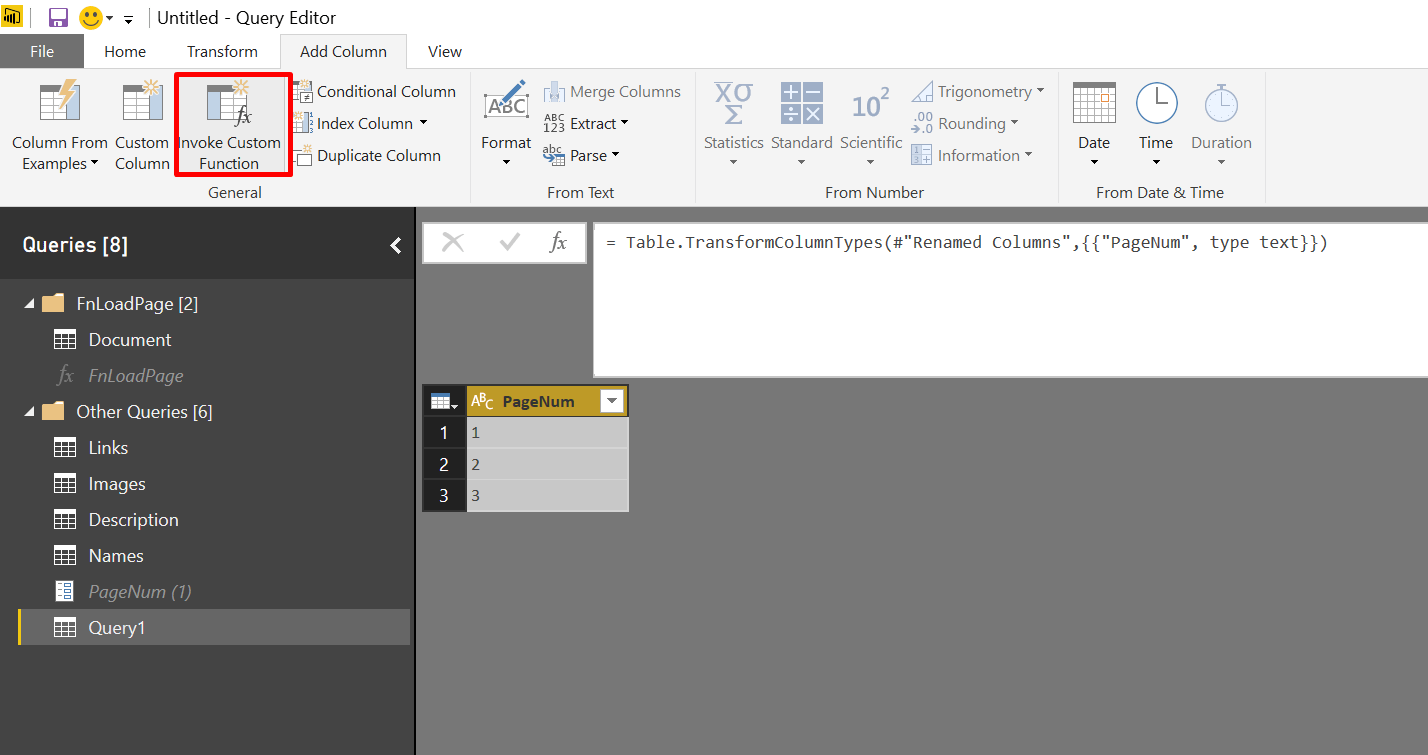Viewport: 1428px width, 755px height.
Task: Collapse the FnLoadPage folder group
Action: coord(28,304)
